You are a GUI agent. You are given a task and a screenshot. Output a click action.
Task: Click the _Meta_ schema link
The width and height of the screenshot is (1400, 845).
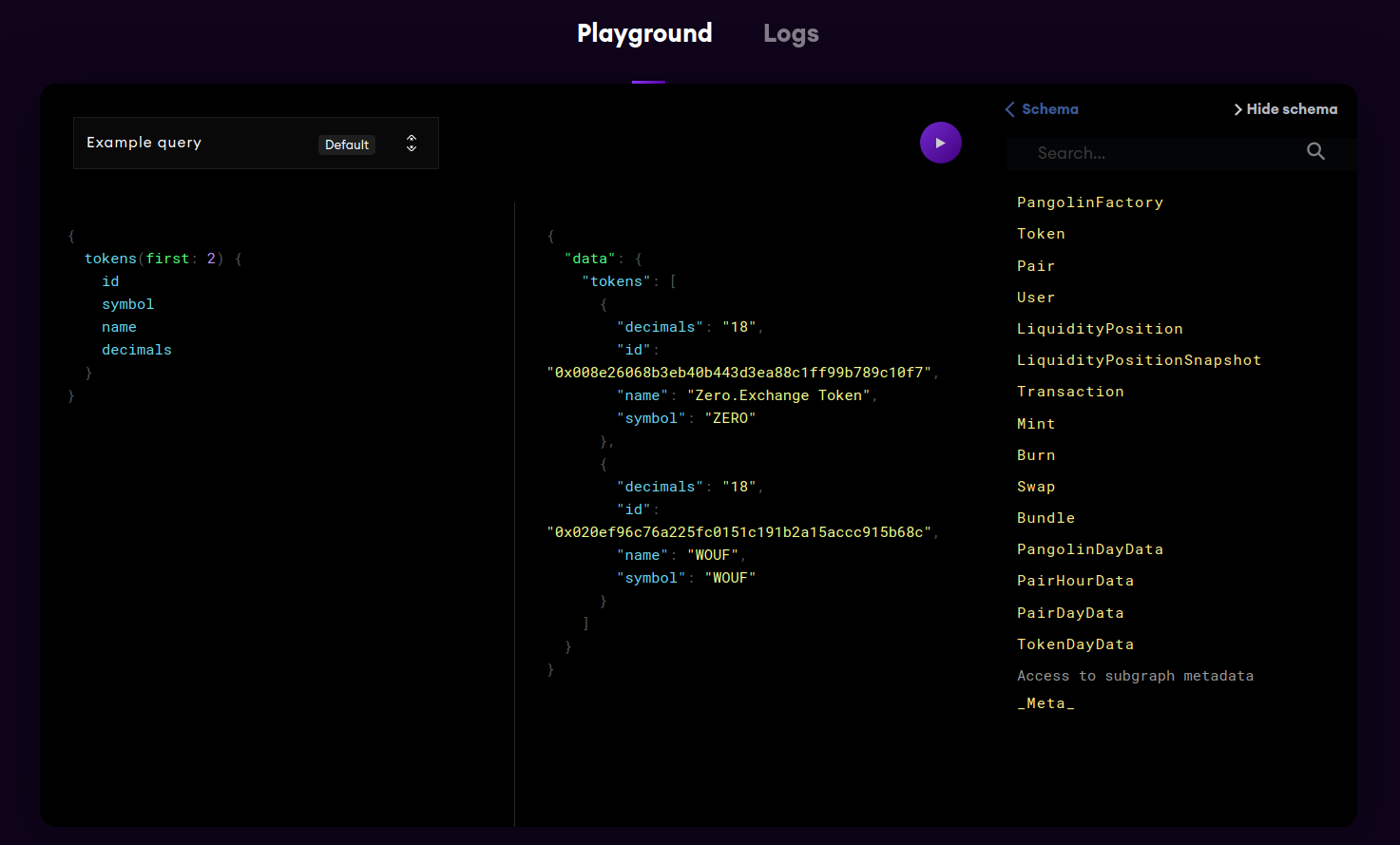pos(1045,703)
